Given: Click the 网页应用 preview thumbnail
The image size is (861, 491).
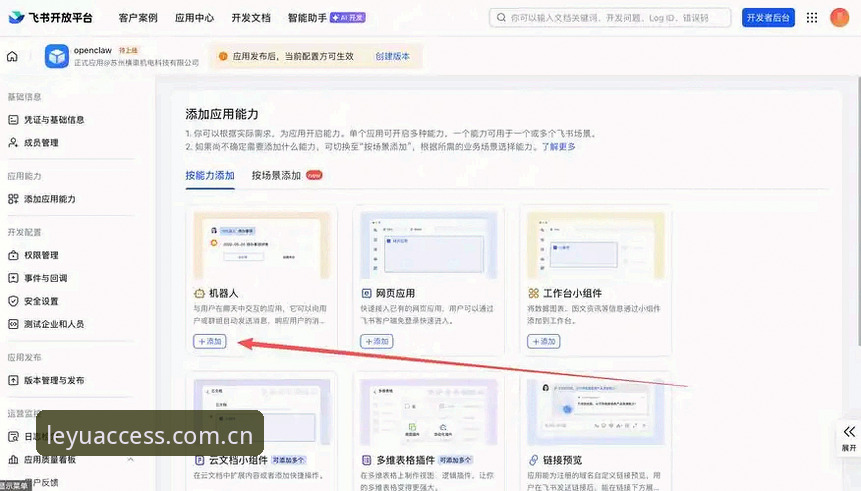Looking at the screenshot, I should (x=429, y=246).
